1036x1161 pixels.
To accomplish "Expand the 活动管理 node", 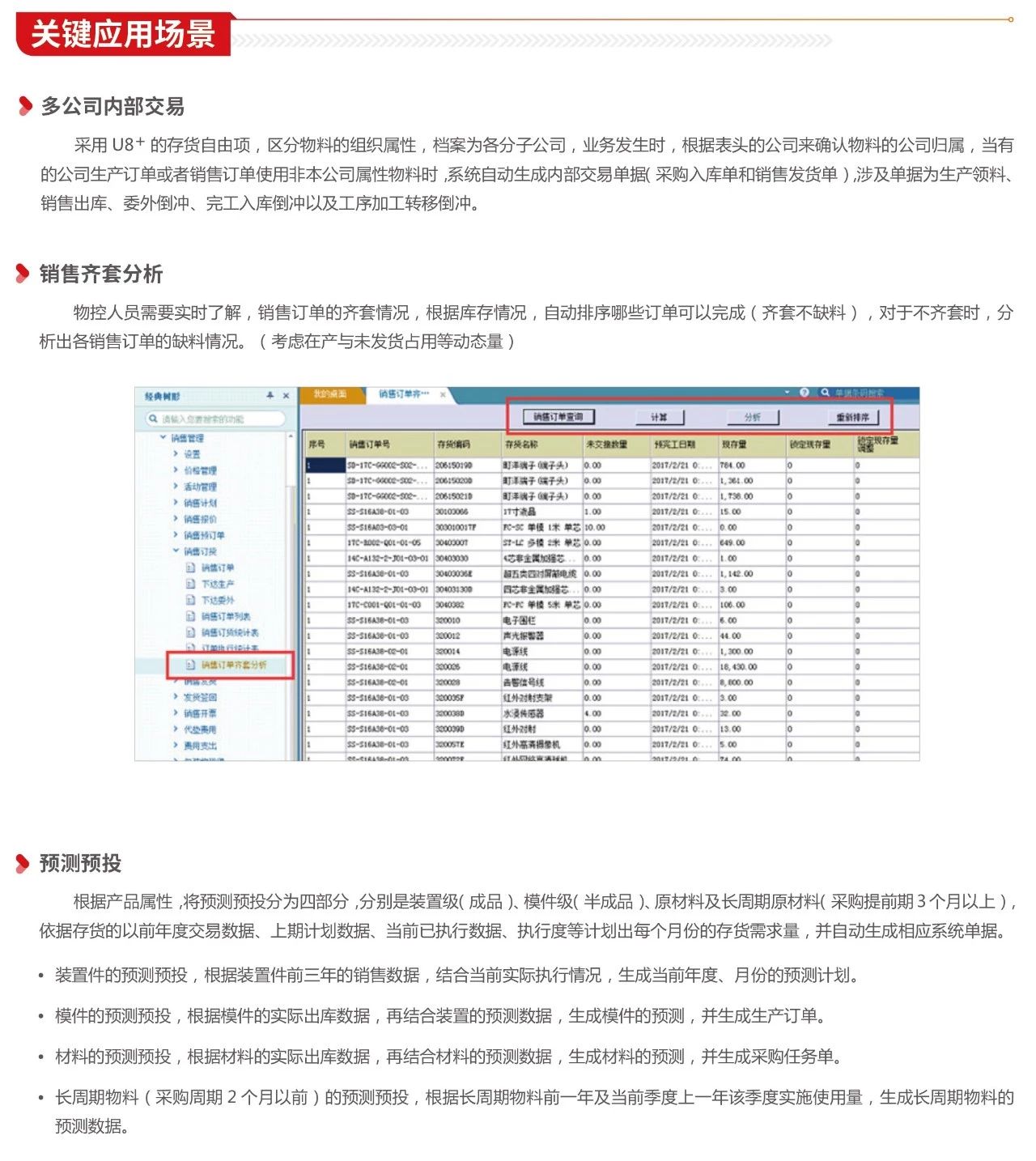I will point(175,487).
